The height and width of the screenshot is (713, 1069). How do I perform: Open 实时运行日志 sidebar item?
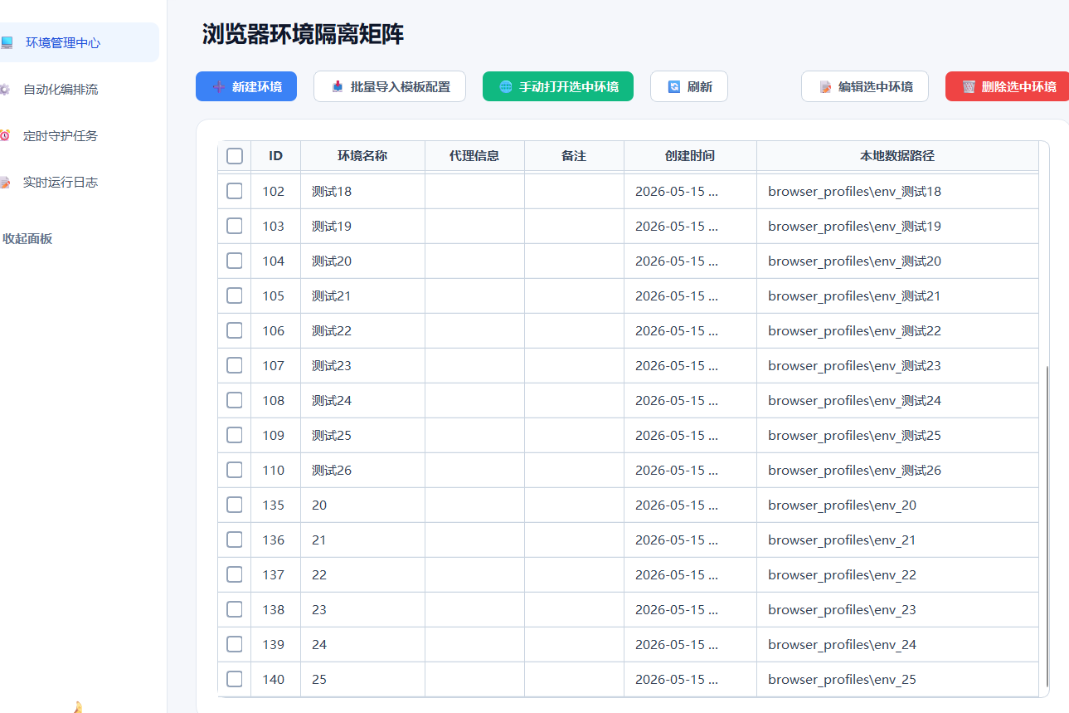click(60, 182)
